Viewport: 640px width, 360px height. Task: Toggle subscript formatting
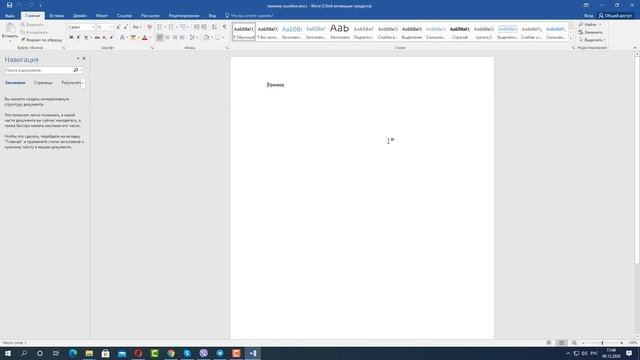[x=104, y=38]
